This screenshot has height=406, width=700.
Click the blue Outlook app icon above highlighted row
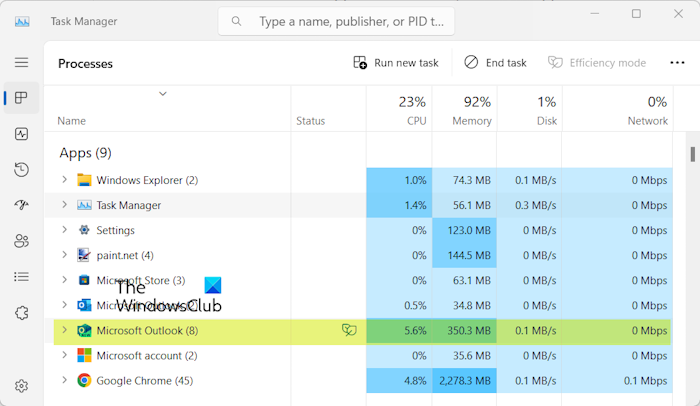coord(84,305)
